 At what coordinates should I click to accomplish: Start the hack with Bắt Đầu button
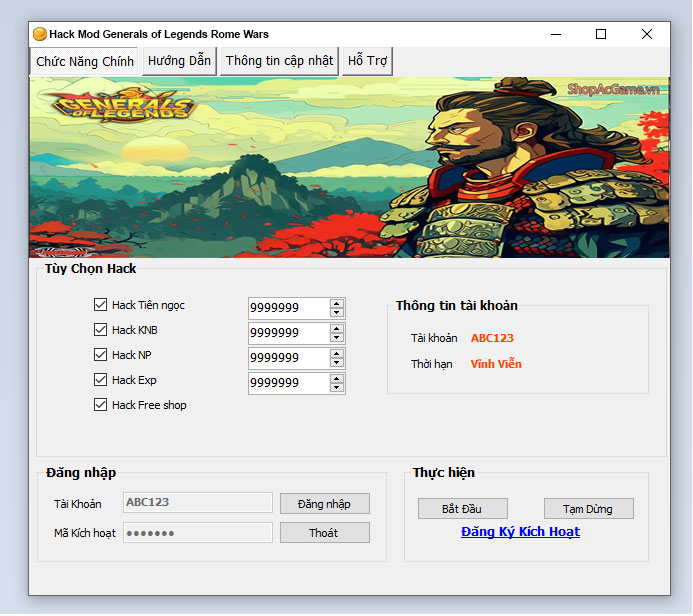tap(462, 509)
